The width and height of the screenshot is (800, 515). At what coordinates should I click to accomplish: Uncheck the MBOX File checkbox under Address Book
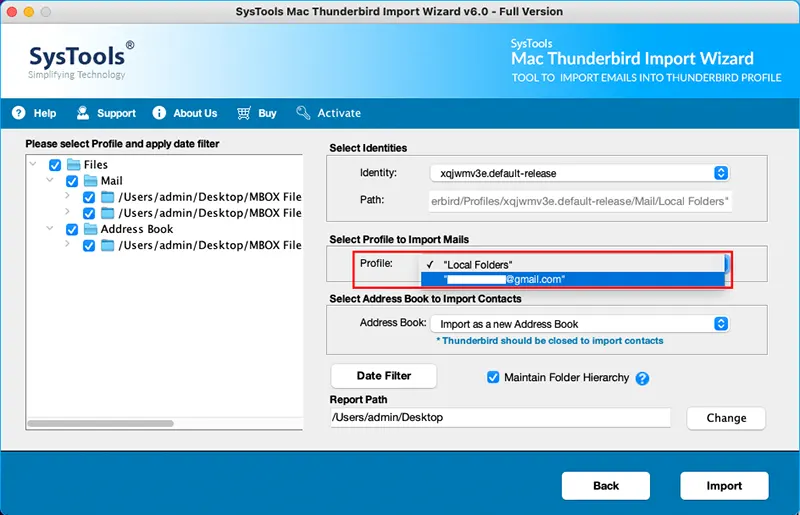pos(89,246)
